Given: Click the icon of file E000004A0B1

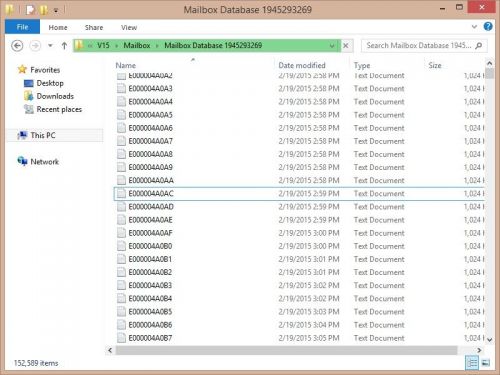Looking at the screenshot, I should click(121, 259).
